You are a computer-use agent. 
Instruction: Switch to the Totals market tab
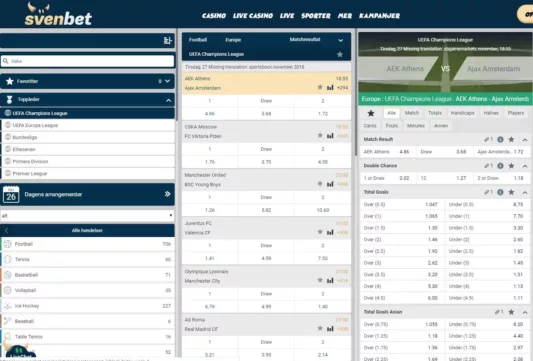point(435,113)
